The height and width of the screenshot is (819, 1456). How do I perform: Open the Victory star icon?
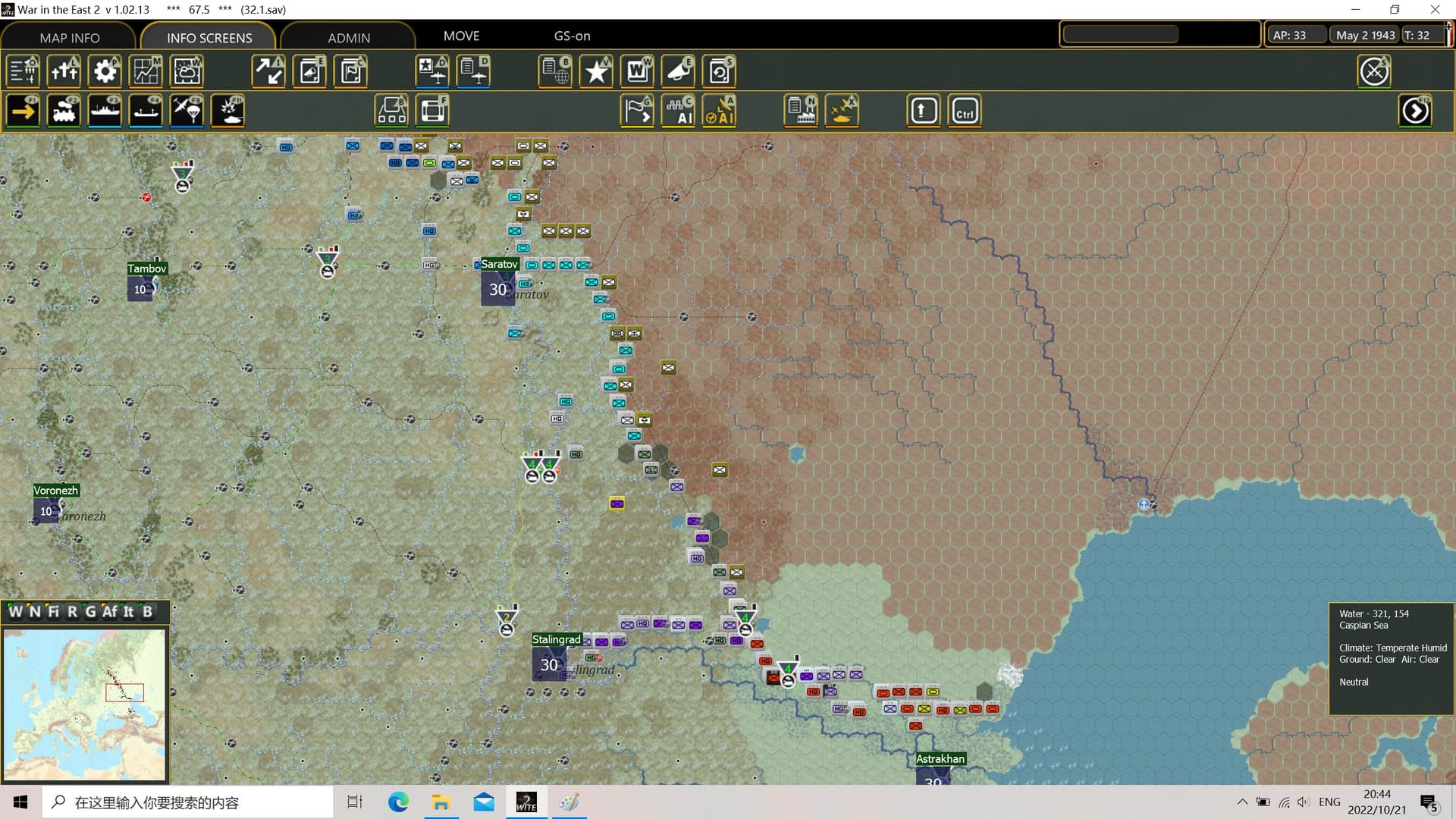tap(596, 71)
